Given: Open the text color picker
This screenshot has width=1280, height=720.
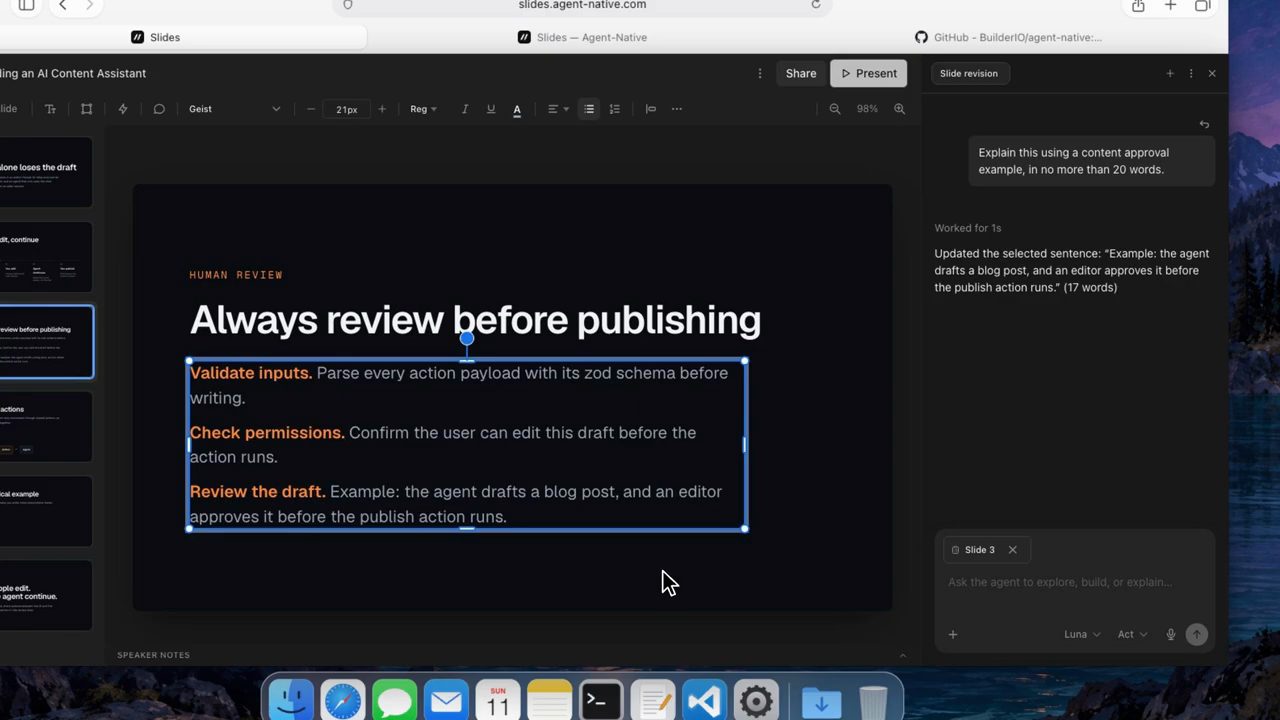Looking at the screenshot, I should click(517, 109).
